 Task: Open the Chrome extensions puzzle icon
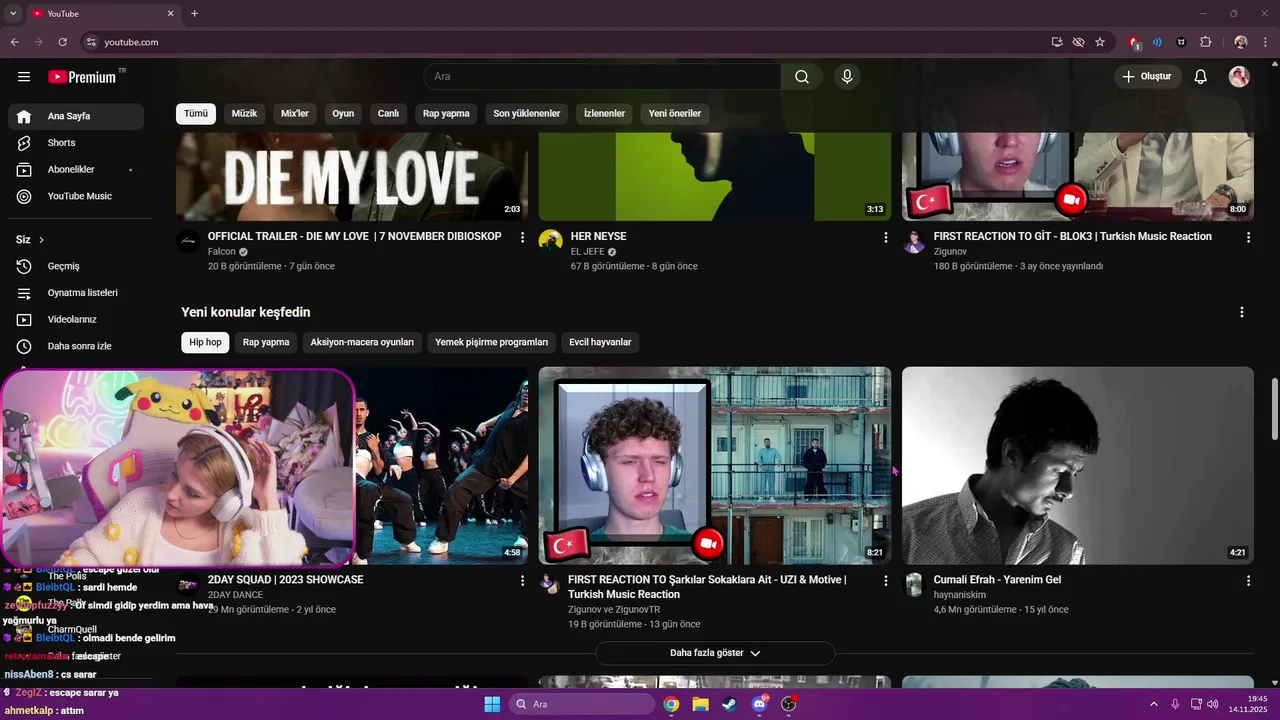(1205, 42)
